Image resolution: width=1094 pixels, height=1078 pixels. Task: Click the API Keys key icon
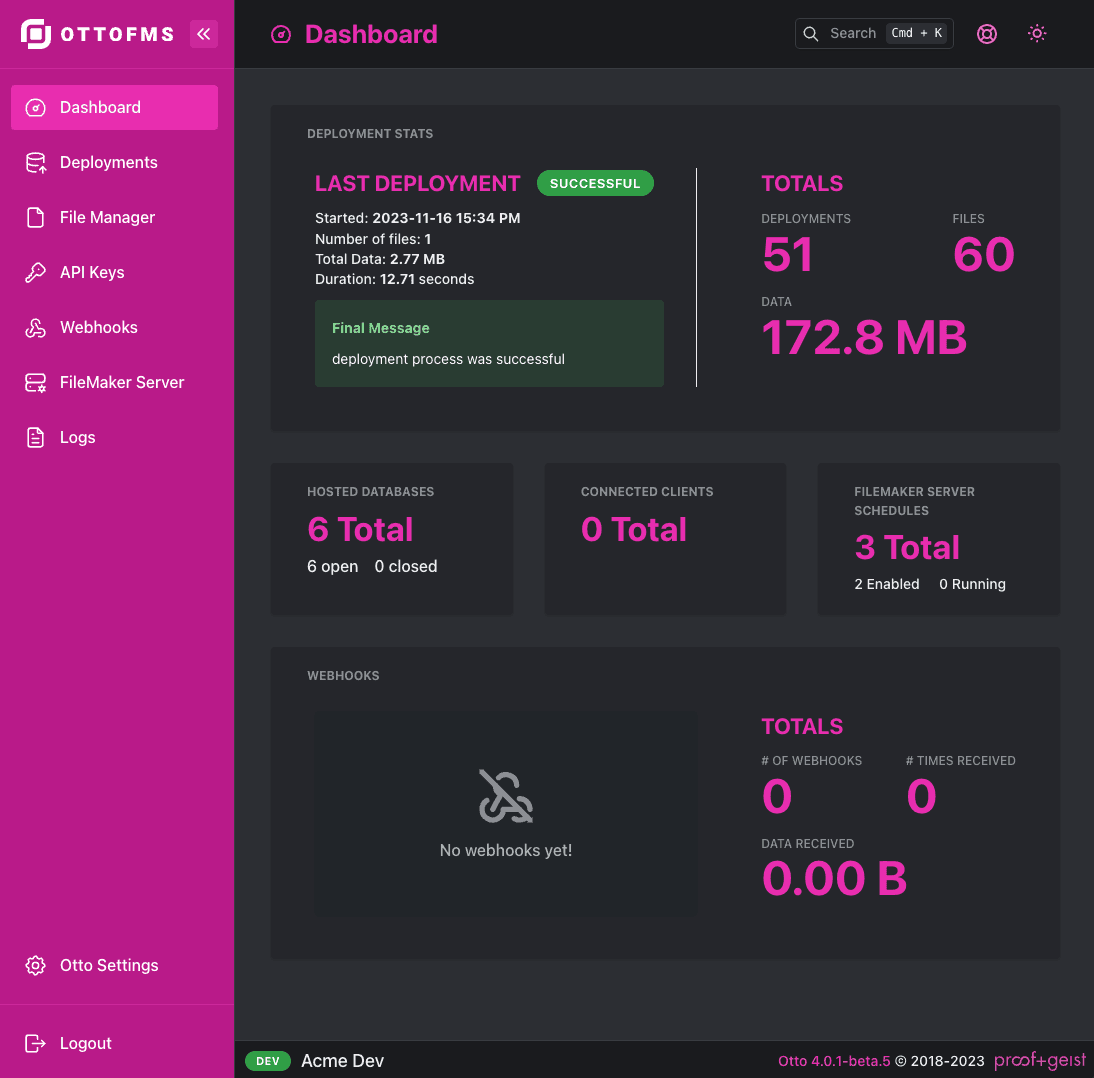click(x=33, y=272)
